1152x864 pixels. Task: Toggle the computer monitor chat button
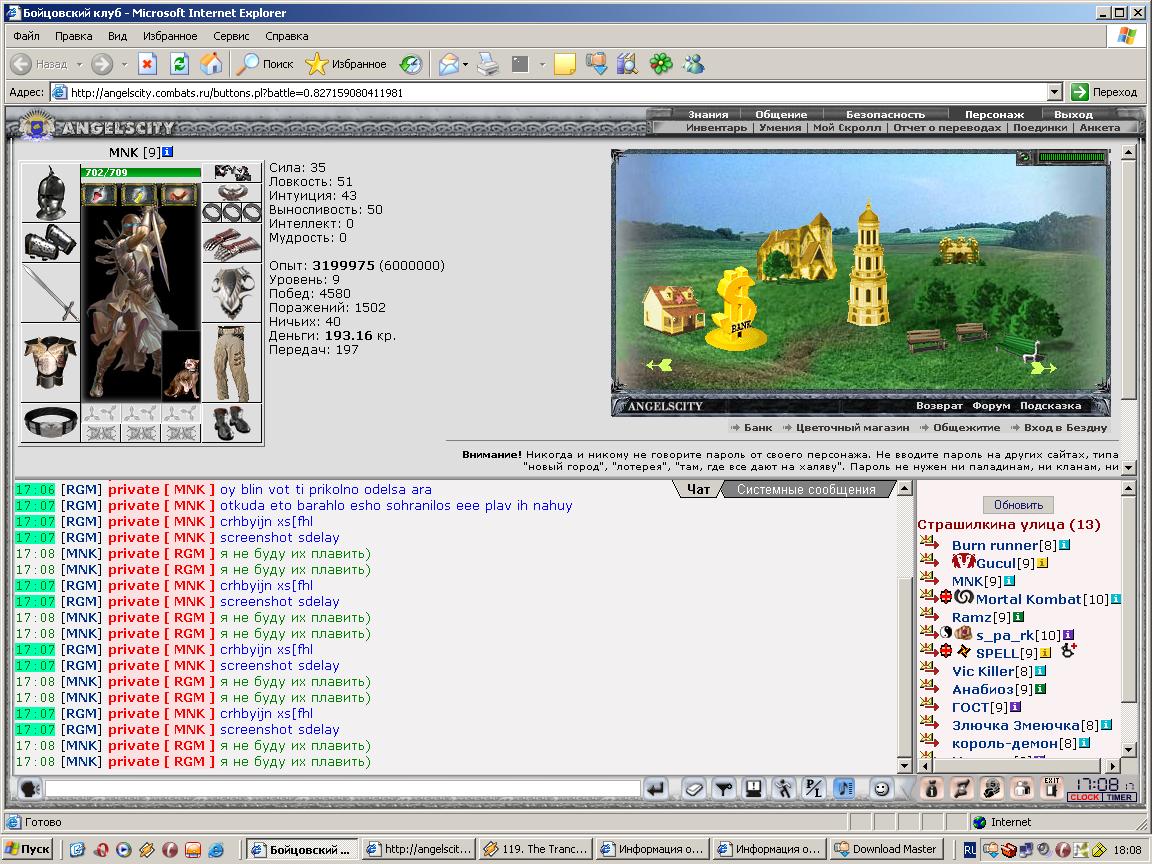click(x=753, y=789)
